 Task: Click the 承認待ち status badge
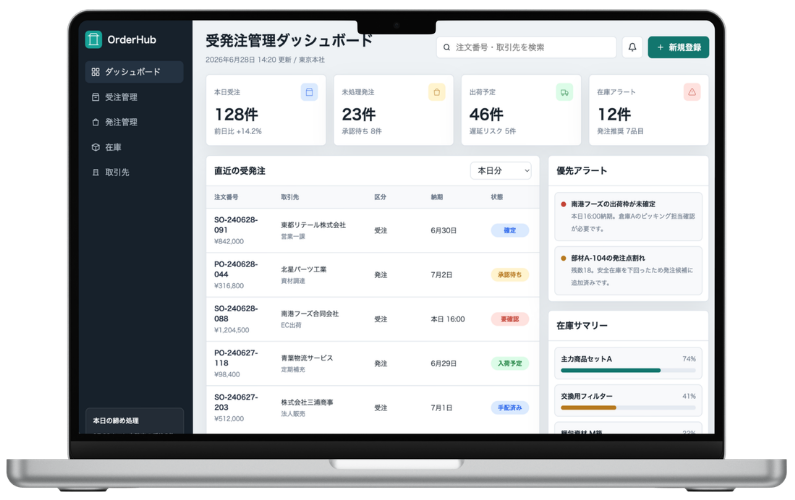tap(510, 275)
